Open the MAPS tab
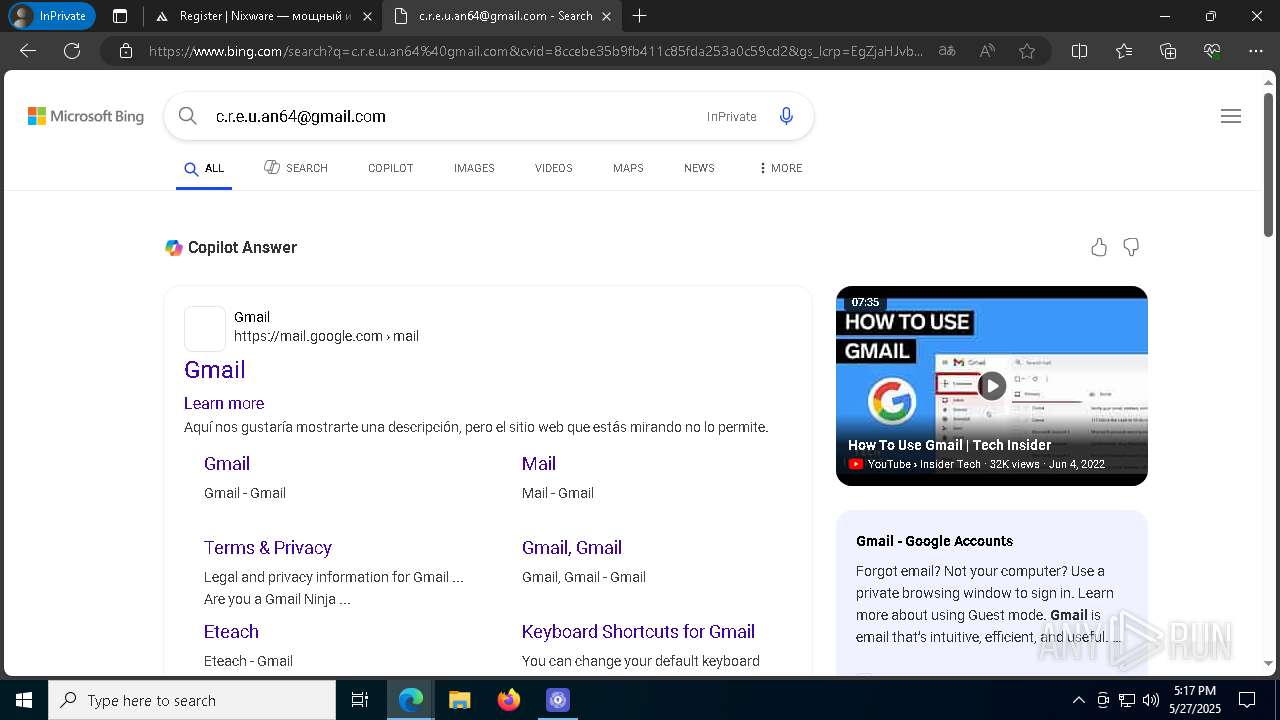The height and width of the screenshot is (720, 1280). pos(628,168)
